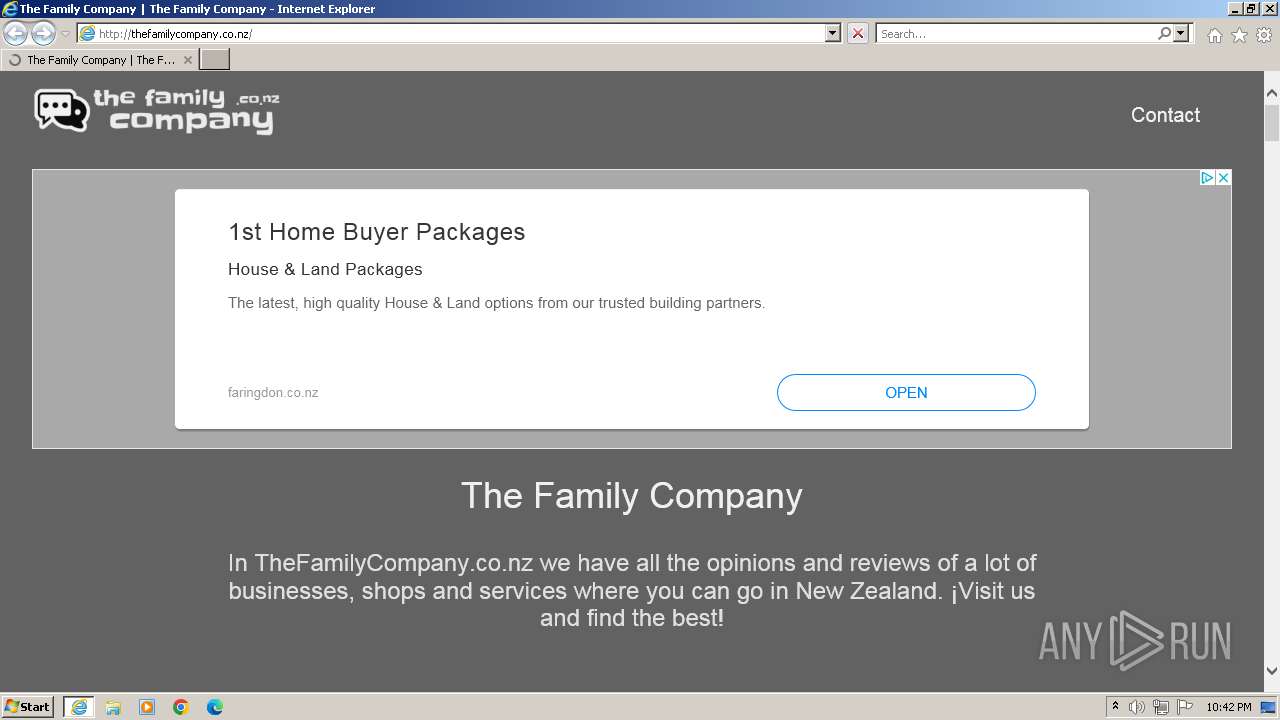Viewport: 1280px width, 720px height.
Task: Click the intro paragraph about TheFamilyCompany.co.nz
Action: pyautogui.click(x=632, y=590)
